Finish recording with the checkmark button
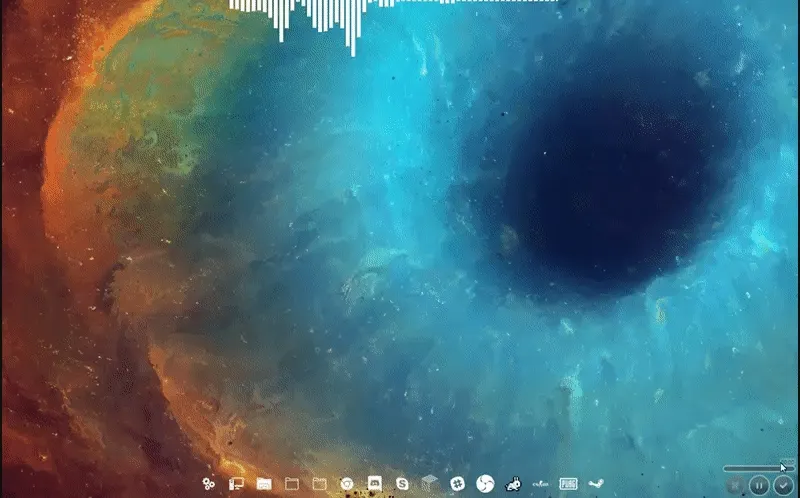Image resolution: width=800 pixels, height=498 pixels. coord(783,485)
